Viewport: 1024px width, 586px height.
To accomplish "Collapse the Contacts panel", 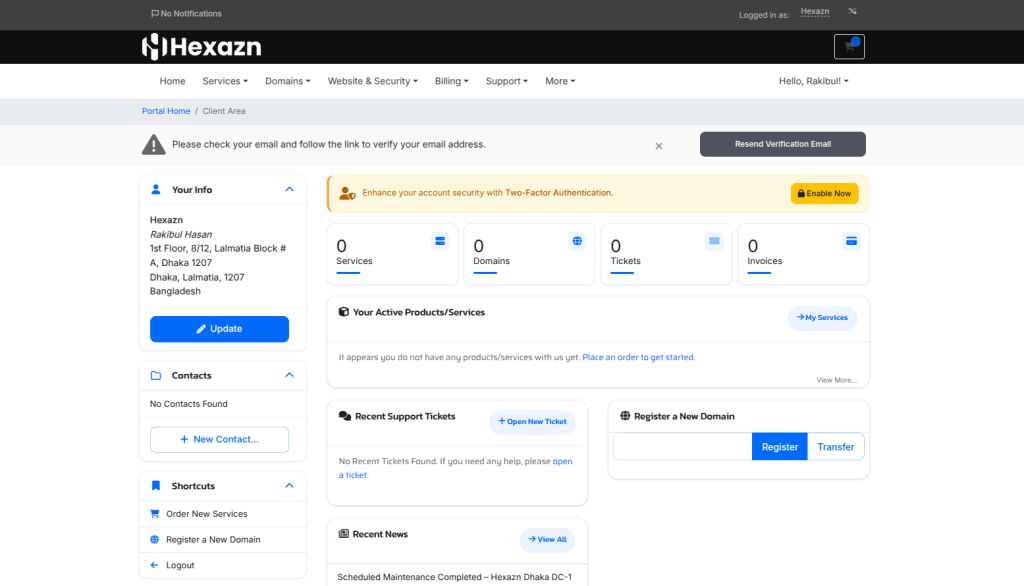I will (289, 376).
